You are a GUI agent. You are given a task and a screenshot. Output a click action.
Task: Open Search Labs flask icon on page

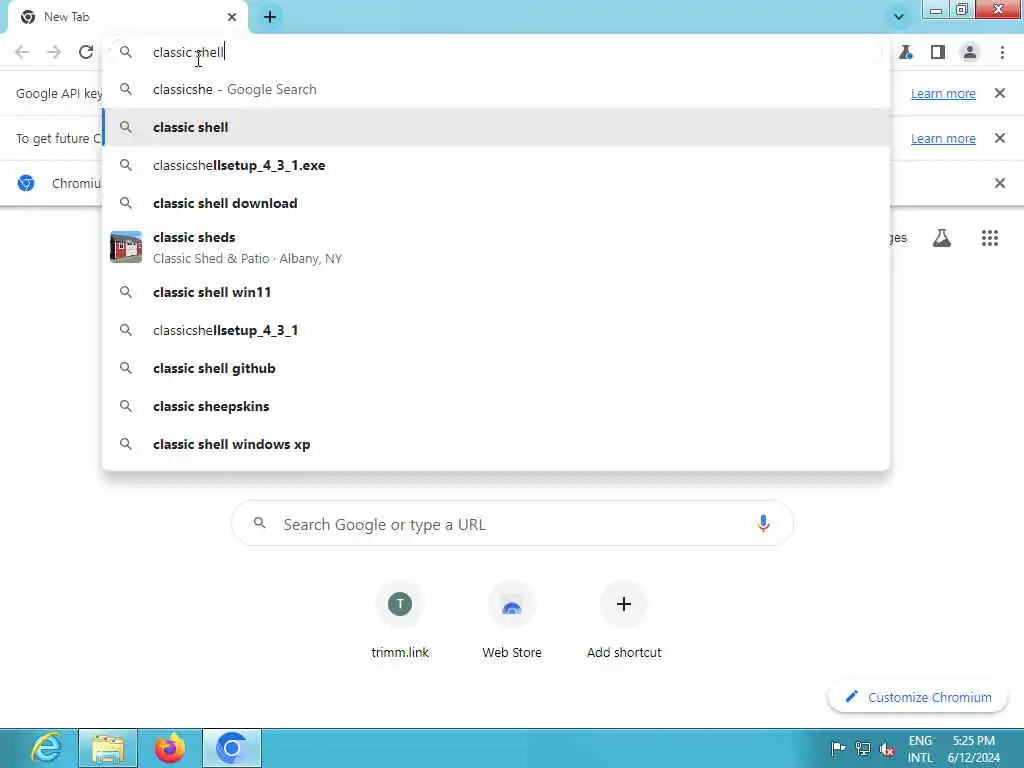[x=942, y=238]
